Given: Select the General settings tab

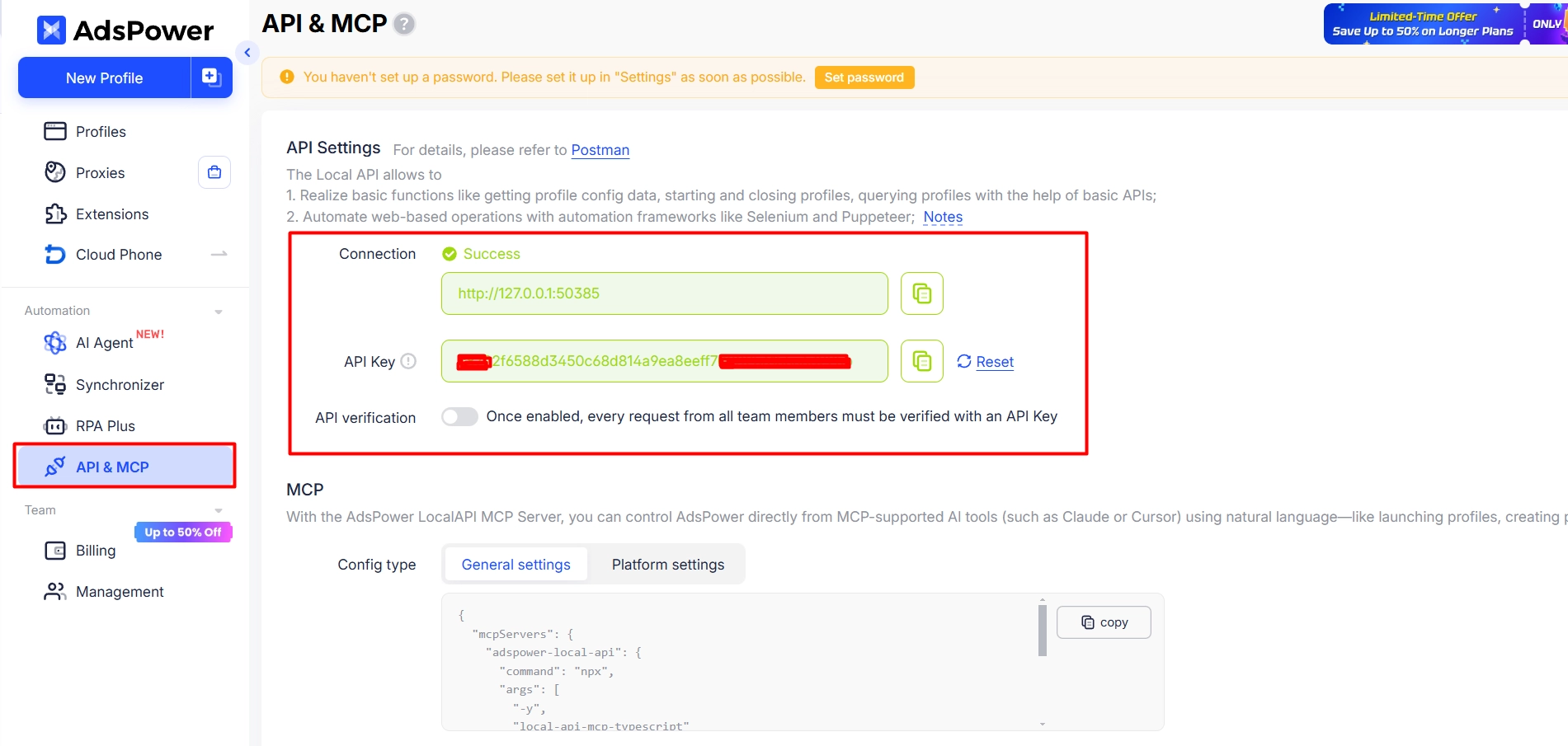Looking at the screenshot, I should (516, 565).
